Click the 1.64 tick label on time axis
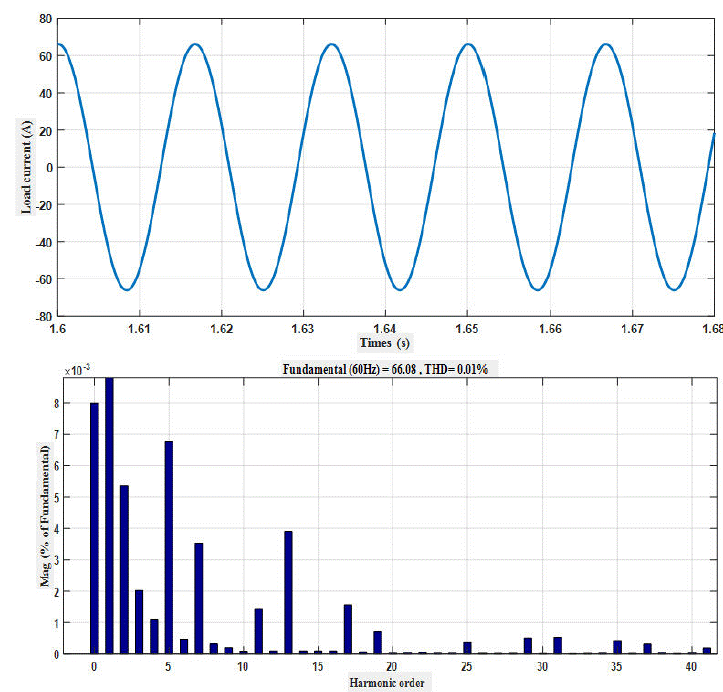 (x=386, y=327)
